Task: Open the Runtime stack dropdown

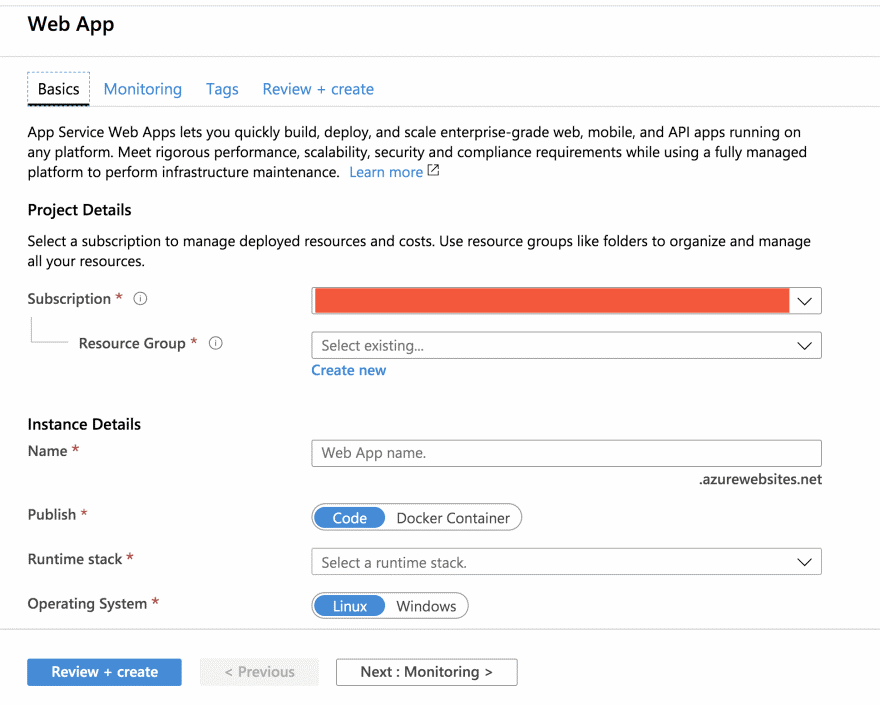Action: 566,562
